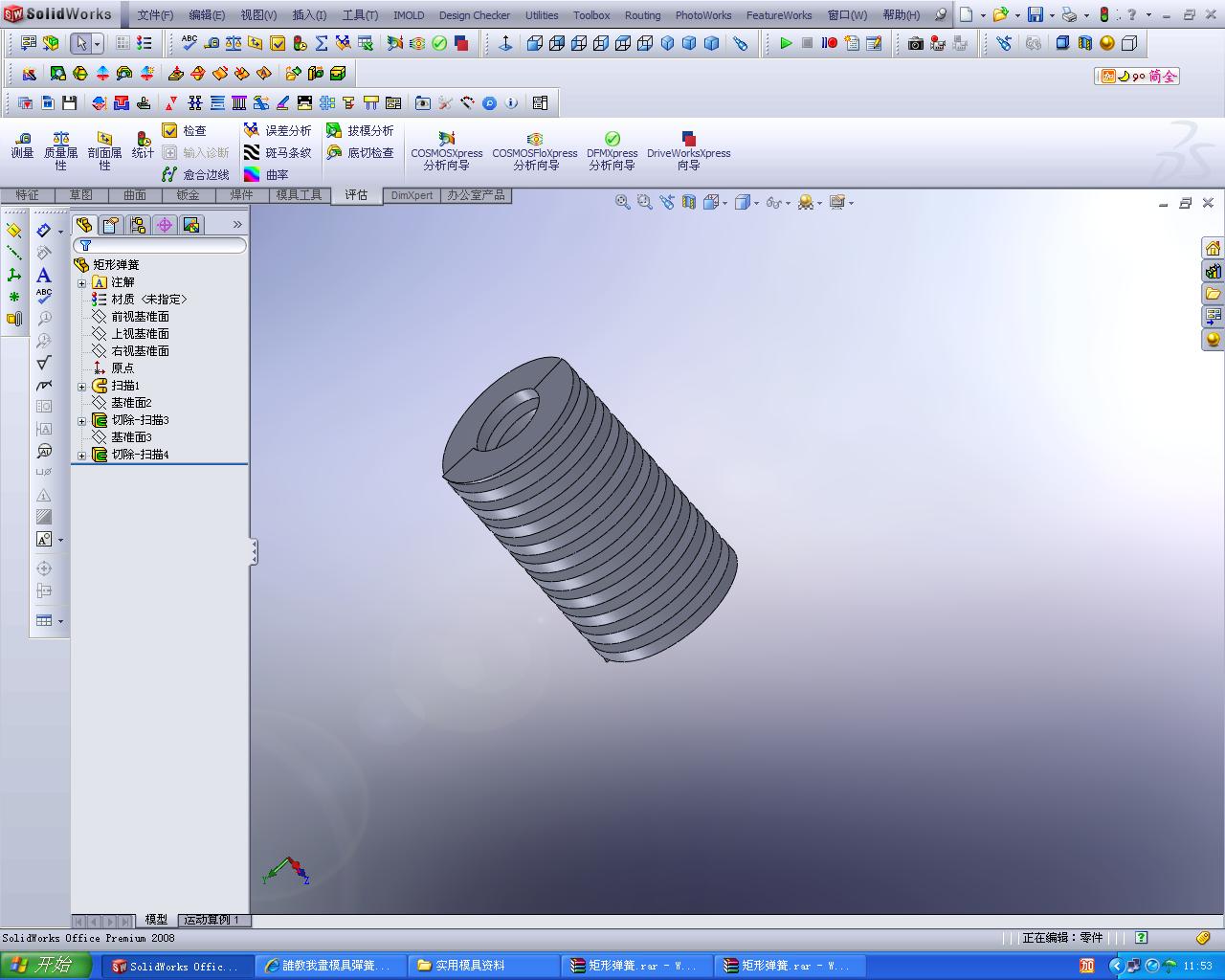
Task: Open SolidWorks Resources in task pane
Action: 1213,248
